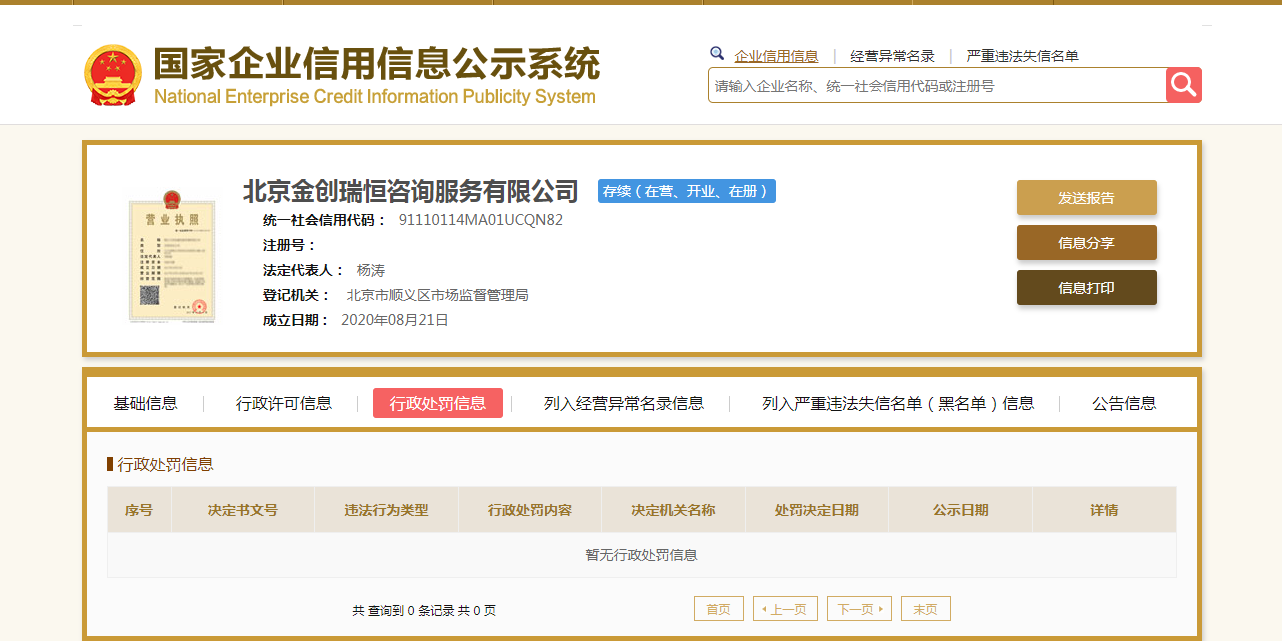Switch to the 公告信息 tab
1282x641 pixels.
click(x=1124, y=403)
